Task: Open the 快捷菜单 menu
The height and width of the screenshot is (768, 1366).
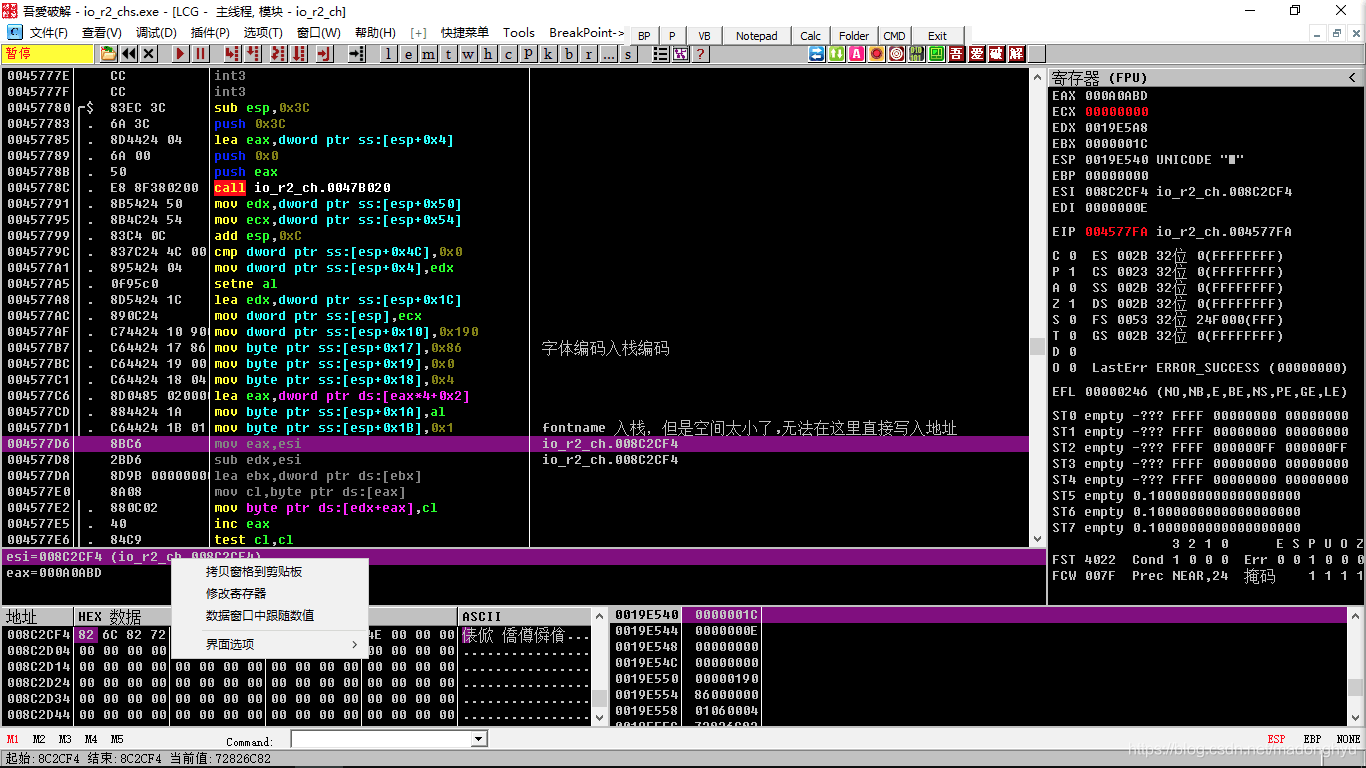Action: (464, 33)
